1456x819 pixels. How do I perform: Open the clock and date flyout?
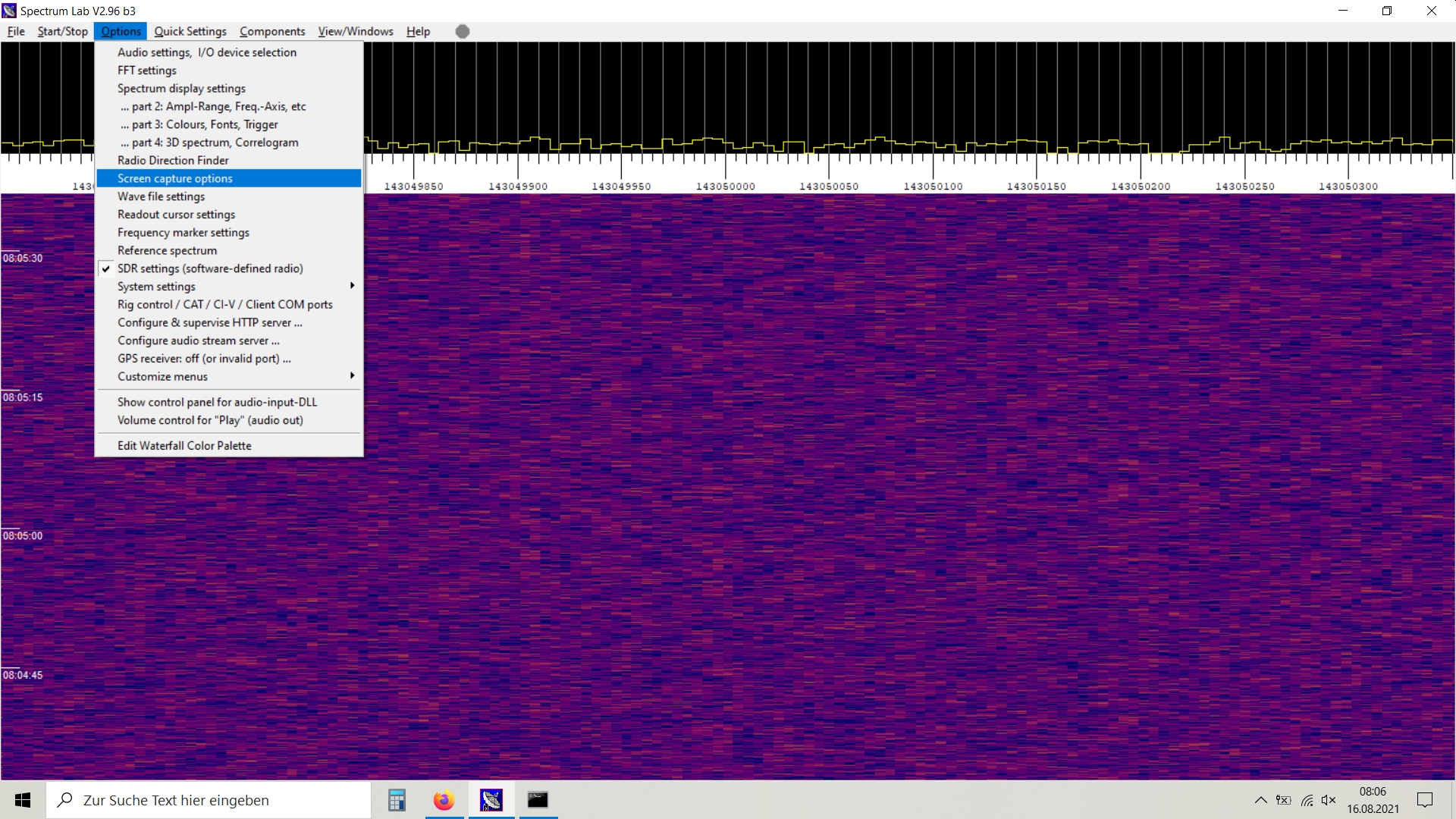pos(1373,800)
